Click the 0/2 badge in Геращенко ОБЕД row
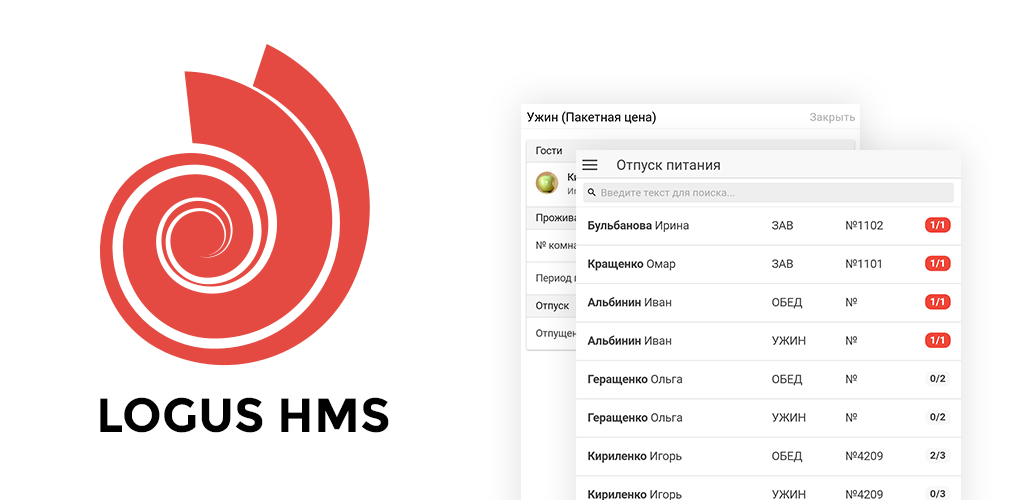1024x500 pixels. pos(937,379)
